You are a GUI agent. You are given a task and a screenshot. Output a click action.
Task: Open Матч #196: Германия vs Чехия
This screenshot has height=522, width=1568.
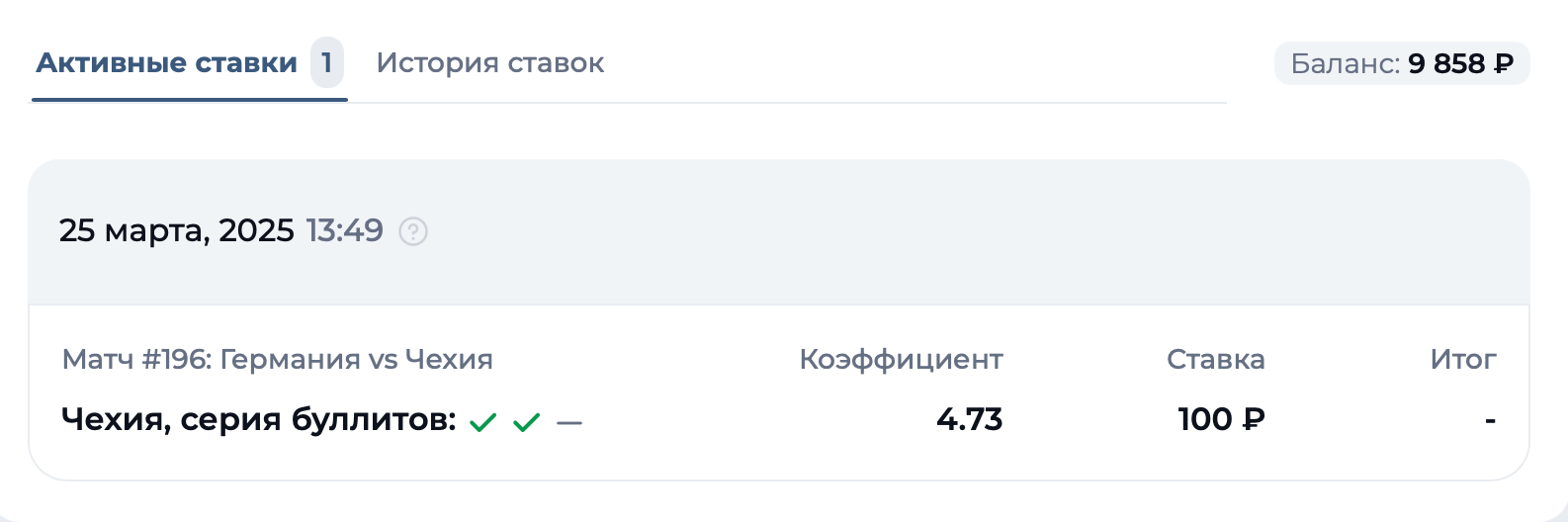(277, 359)
